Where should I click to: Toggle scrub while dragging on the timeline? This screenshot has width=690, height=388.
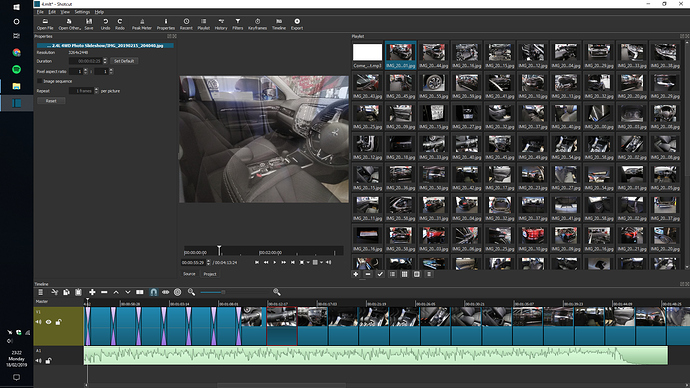point(165,292)
